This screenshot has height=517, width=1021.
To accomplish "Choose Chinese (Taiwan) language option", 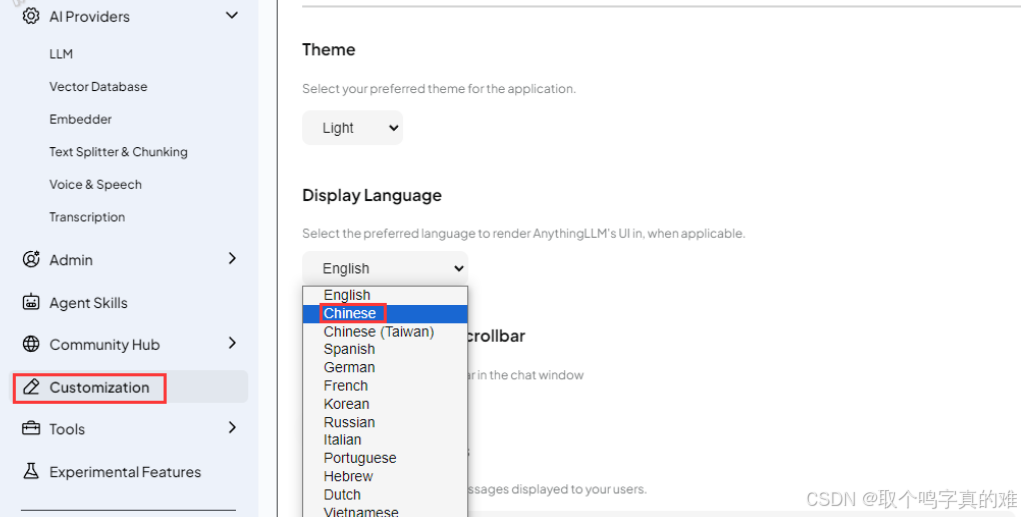I will [385, 331].
